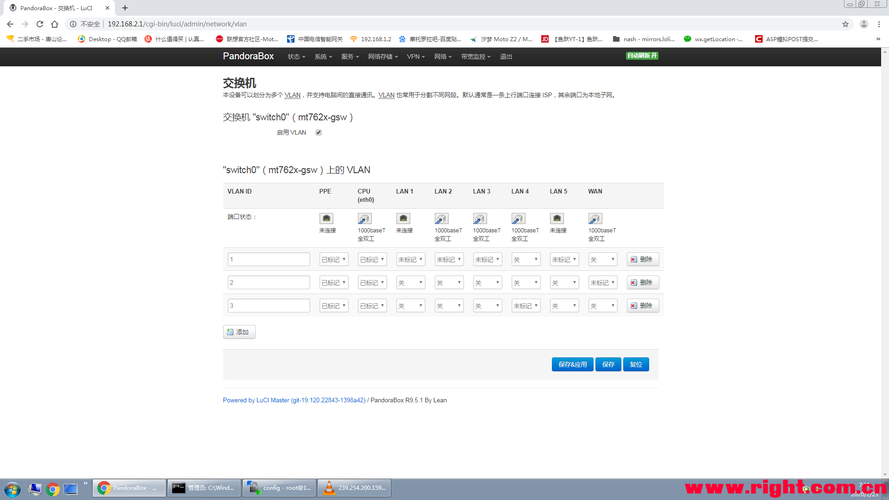Toggle the 启用 VLAN checkbox
The height and width of the screenshot is (500, 889).
coord(318,132)
